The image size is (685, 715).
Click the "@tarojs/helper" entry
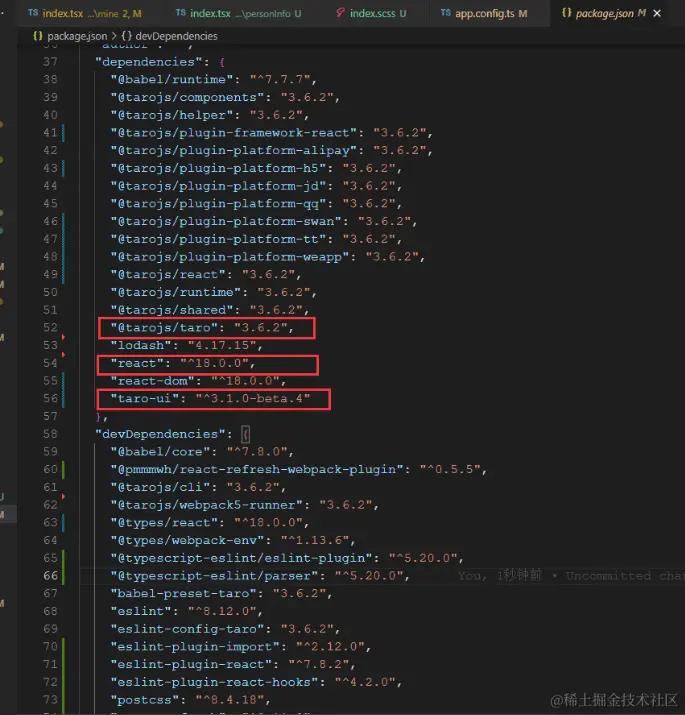point(209,115)
